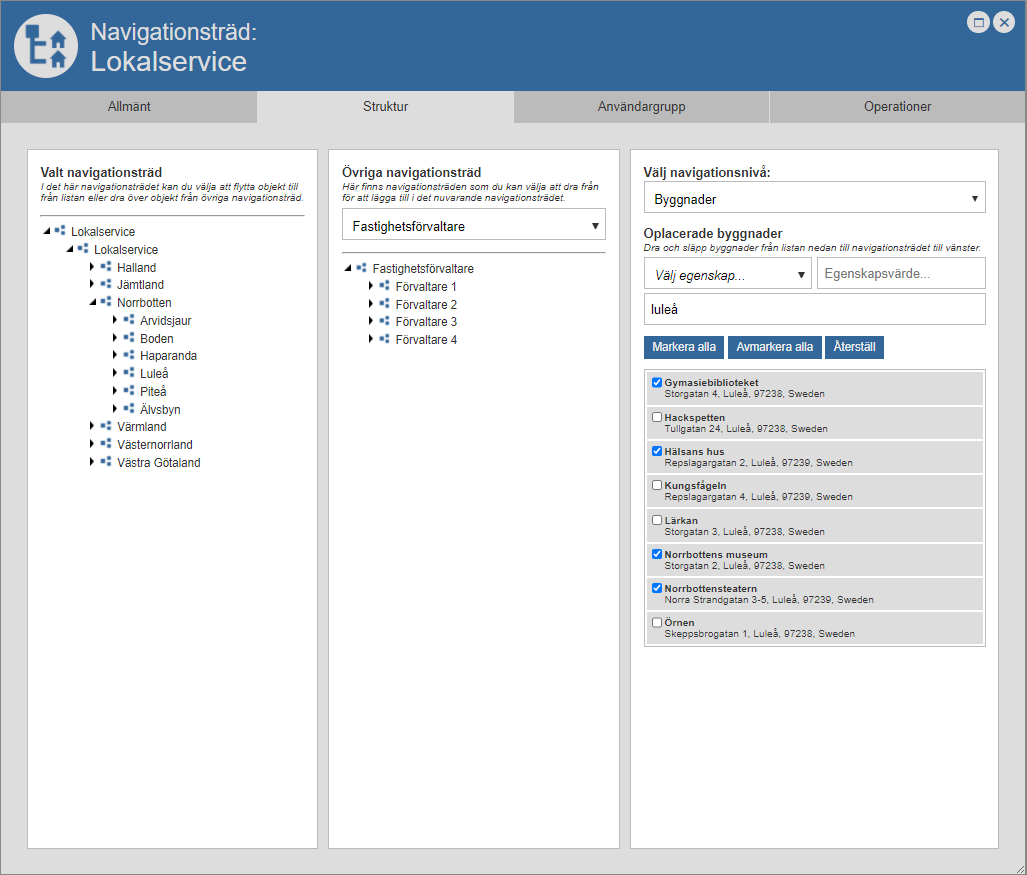The width and height of the screenshot is (1027, 875).
Task: Click the root Fastighetsförvaltare node icon
Action: [361, 268]
